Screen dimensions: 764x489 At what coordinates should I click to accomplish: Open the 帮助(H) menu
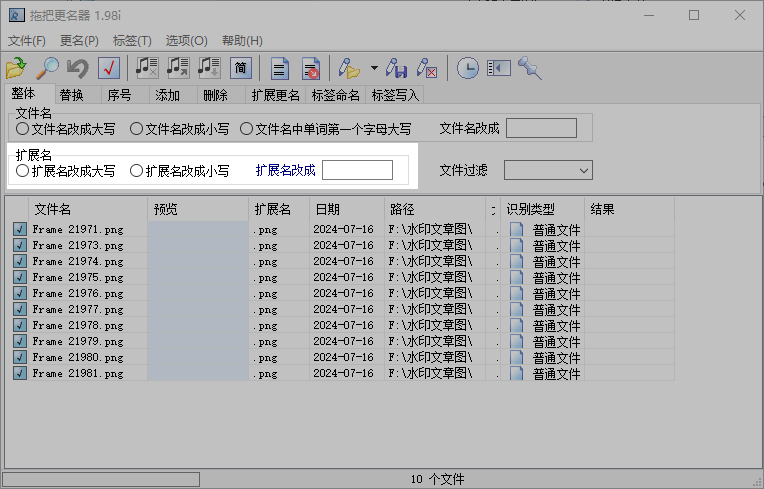click(242, 40)
